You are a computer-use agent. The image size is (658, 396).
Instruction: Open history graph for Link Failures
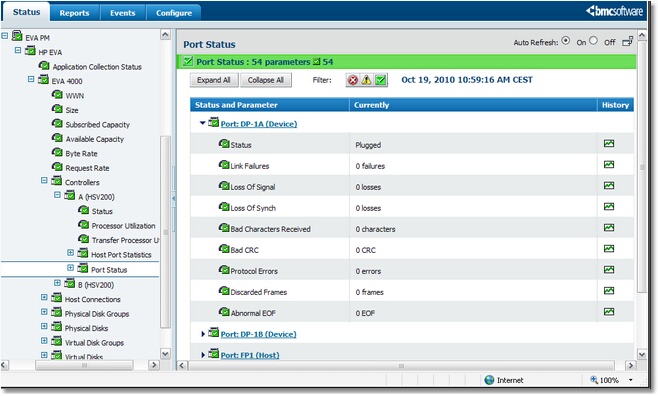[609, 165]
